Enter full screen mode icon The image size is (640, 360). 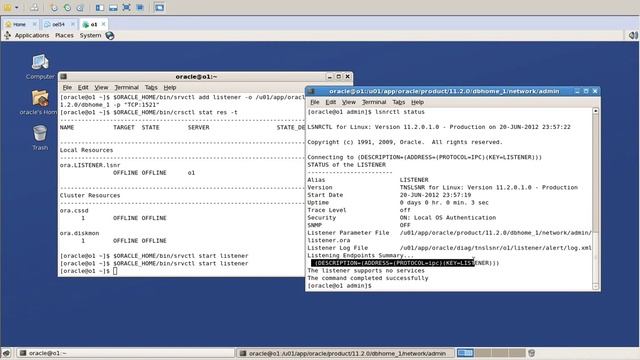point(127,7)
